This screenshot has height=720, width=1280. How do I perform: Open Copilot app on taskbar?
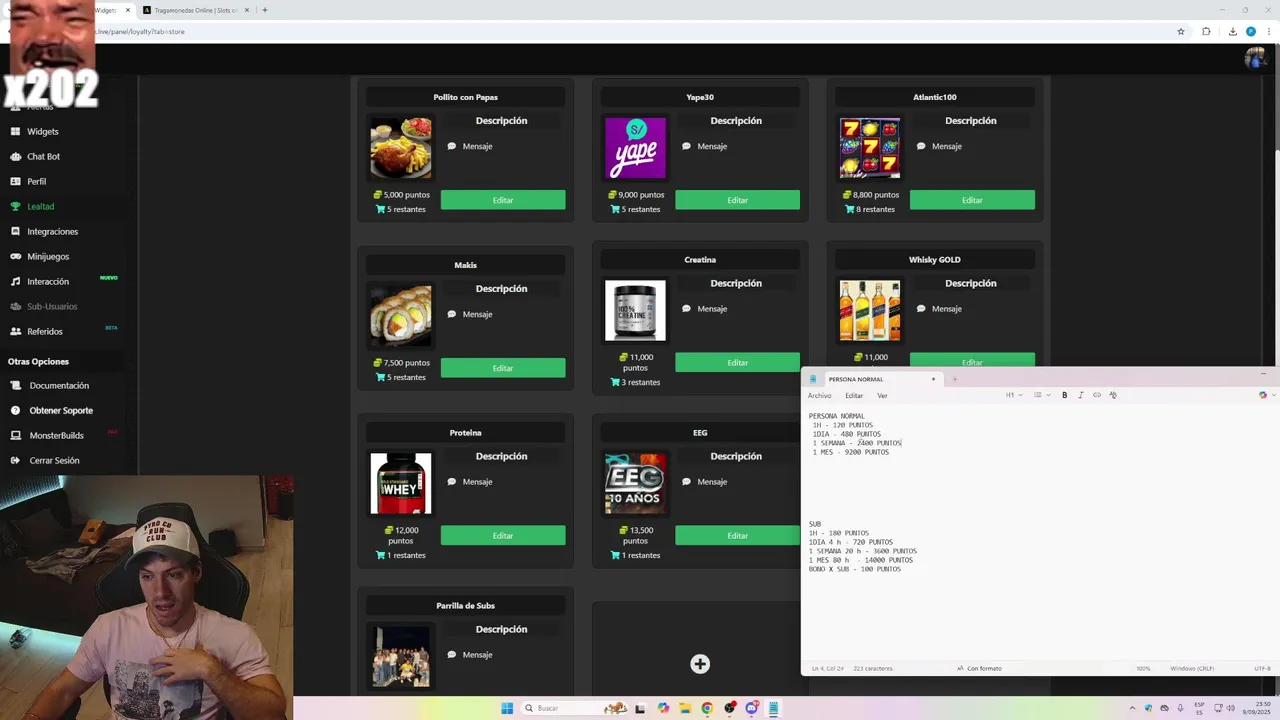(663, 708)
